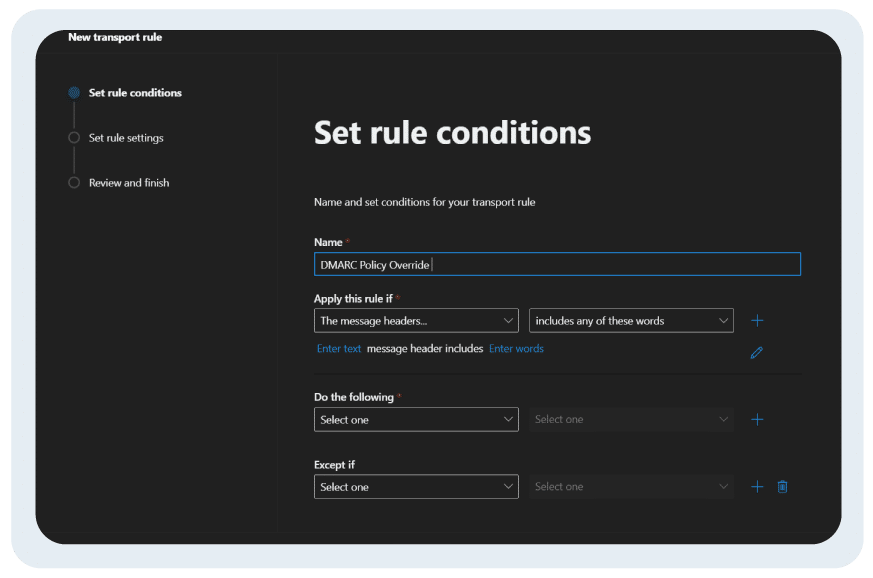This screenshot has height=578, width=873.
Task: Open the Set rule conditions step label
Action: point(135,92)
